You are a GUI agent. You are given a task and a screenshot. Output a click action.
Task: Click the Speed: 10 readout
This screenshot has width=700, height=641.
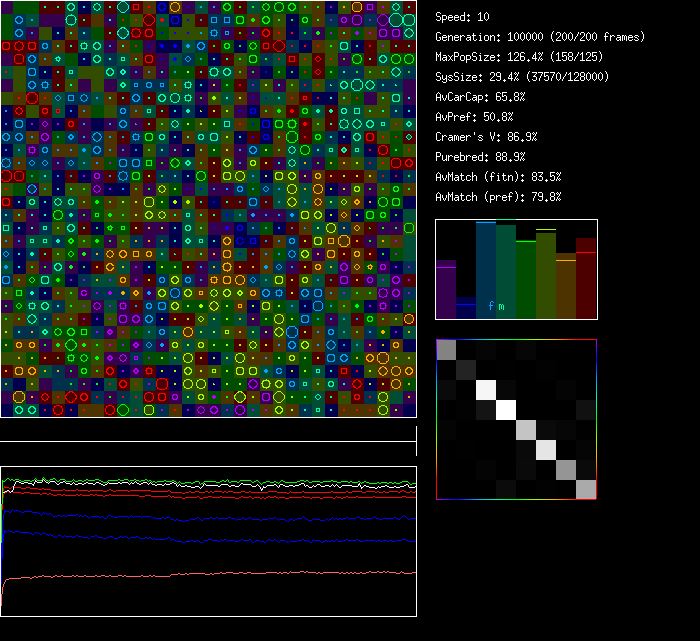[463, 17]
